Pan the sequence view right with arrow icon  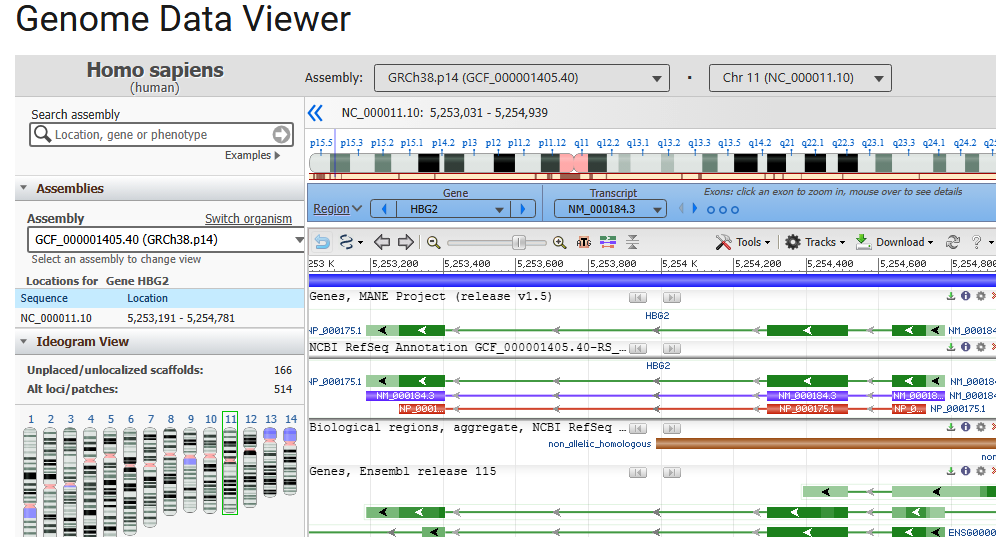pos(406,242)
